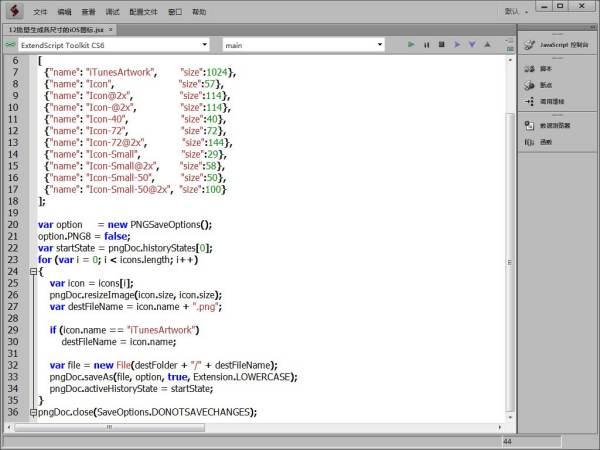Open the 调用堆栈 call stack panel

545,101
